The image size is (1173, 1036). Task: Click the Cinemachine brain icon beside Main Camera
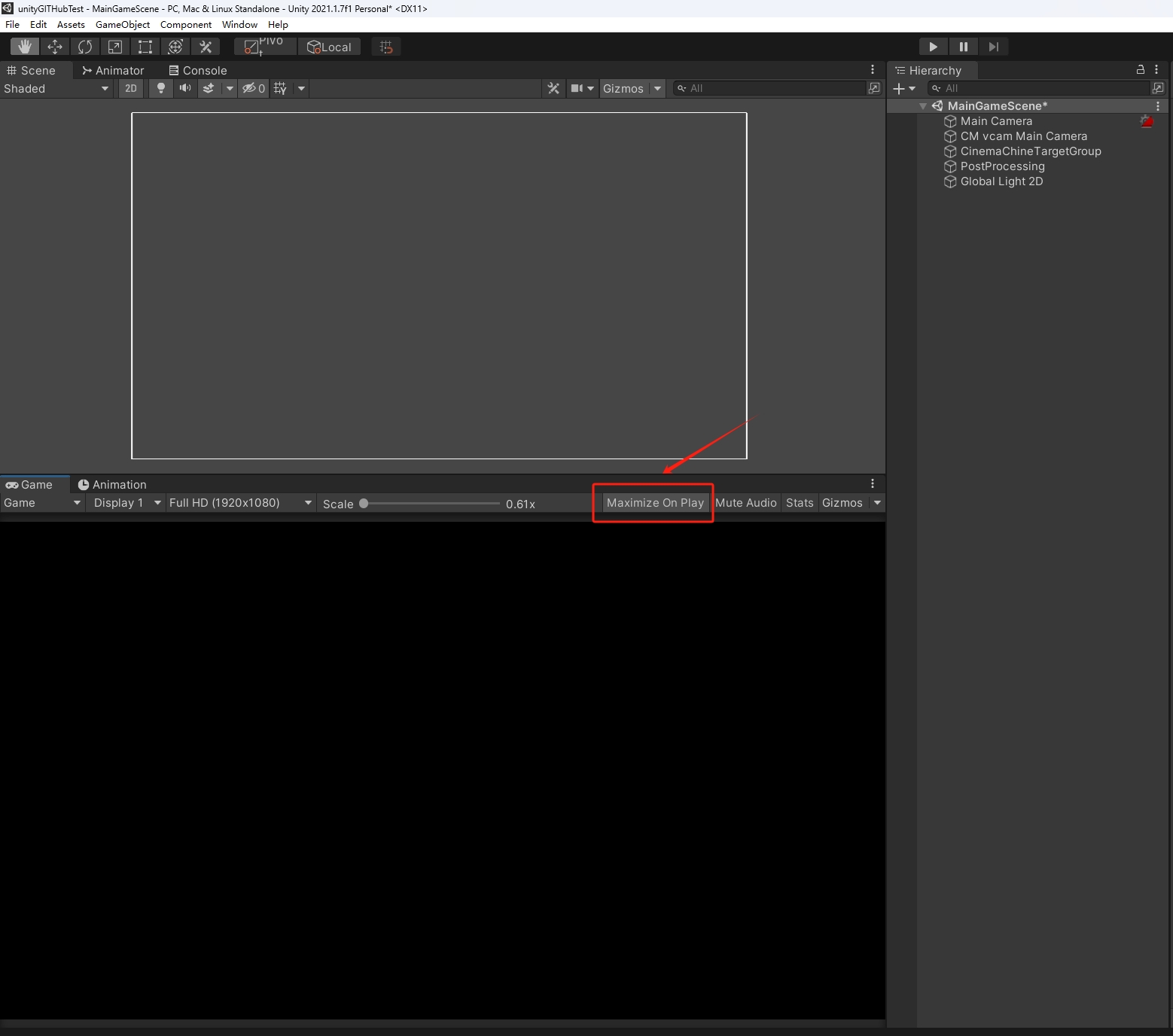pyautogui.click(x=1147, y=121)
